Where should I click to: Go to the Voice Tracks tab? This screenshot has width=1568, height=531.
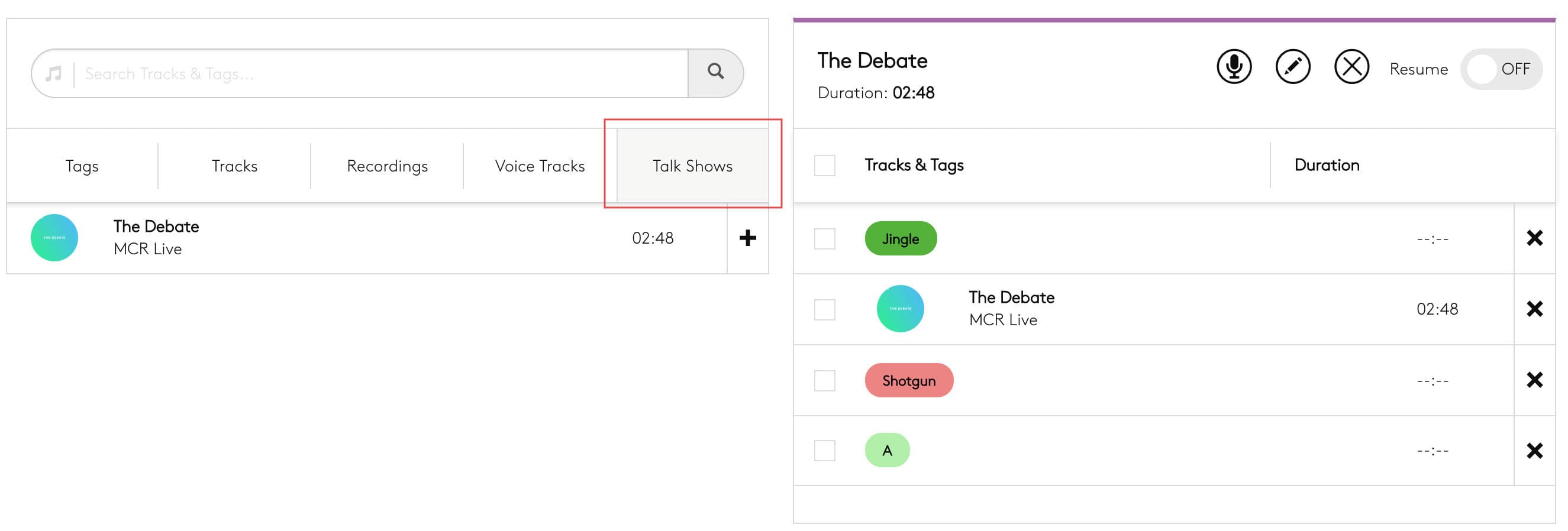tap(539, 166)
